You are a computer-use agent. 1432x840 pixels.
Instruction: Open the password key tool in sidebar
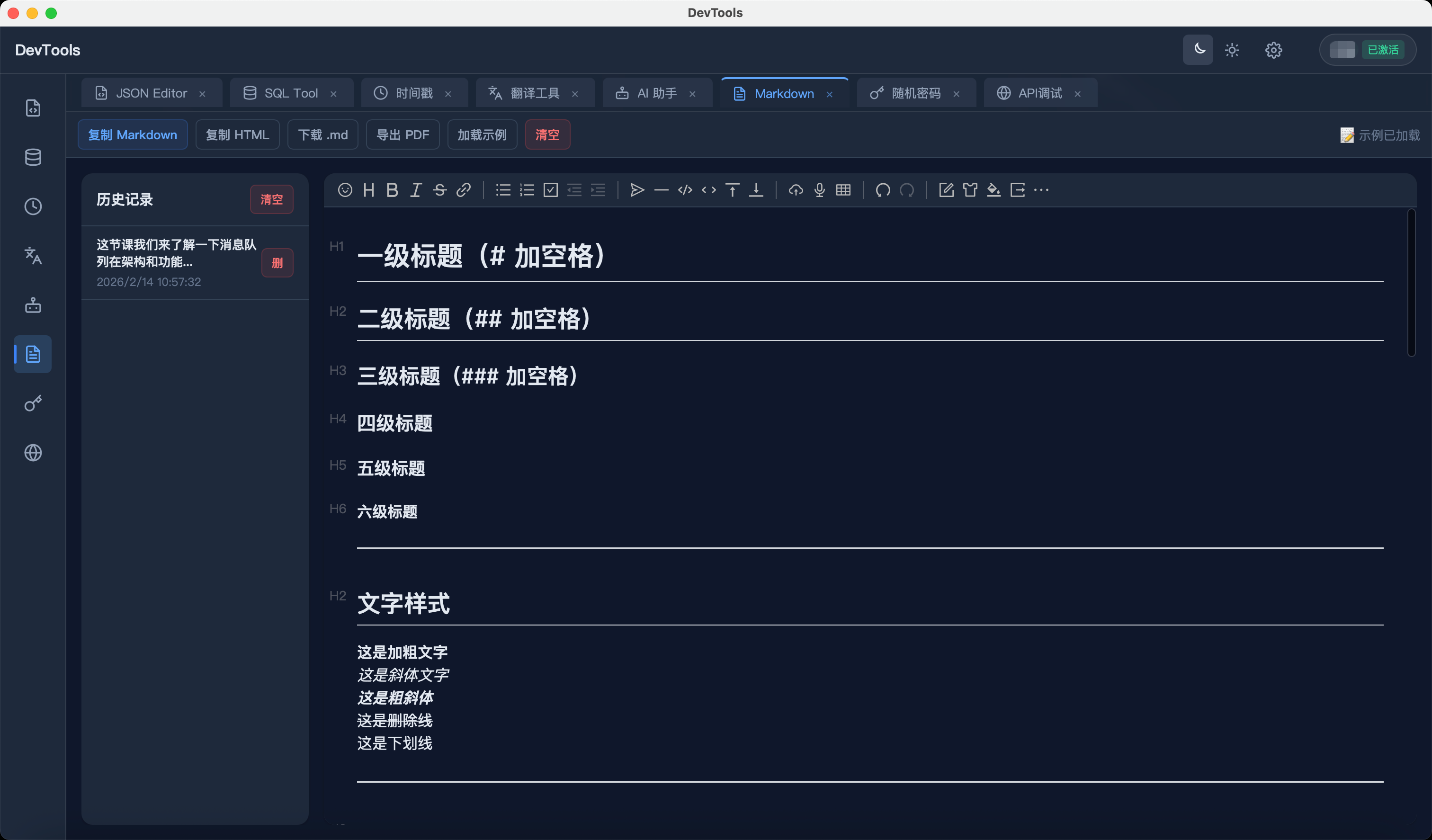pos(32,403)
